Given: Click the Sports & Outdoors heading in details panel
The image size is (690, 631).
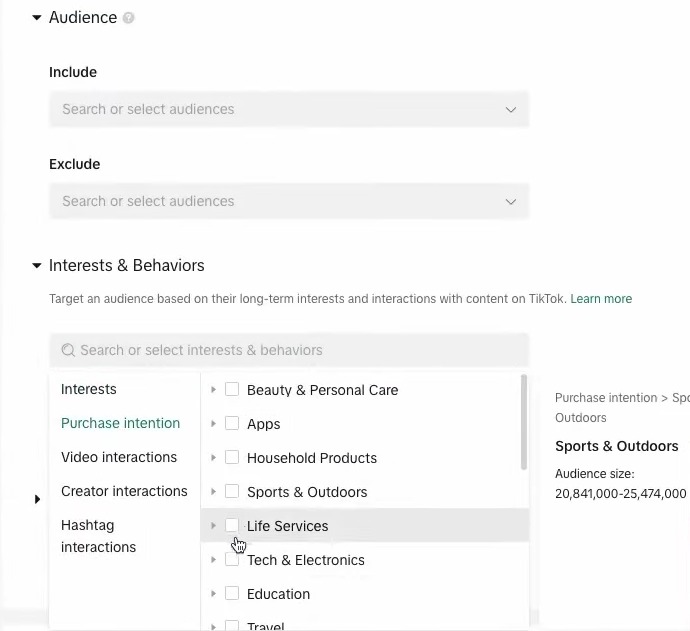Looking at the screenshot, I should 617,446.
